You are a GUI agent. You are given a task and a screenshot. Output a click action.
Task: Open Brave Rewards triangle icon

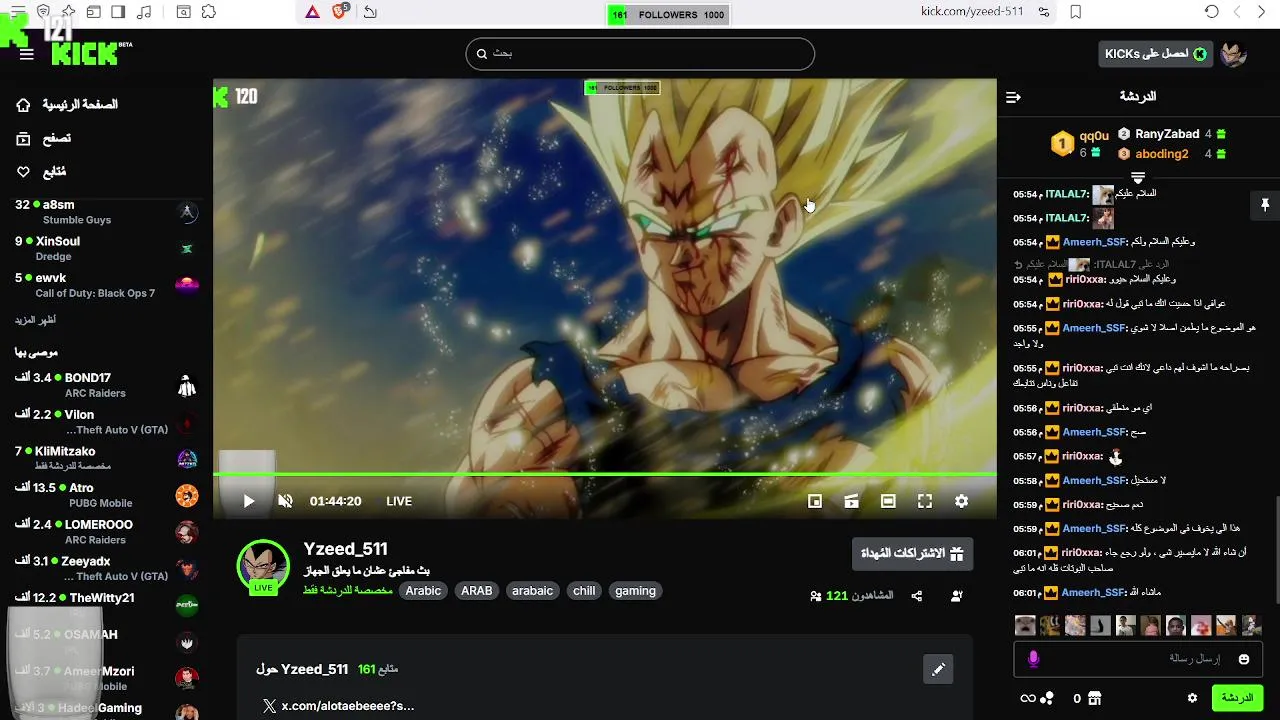[312, 12]
